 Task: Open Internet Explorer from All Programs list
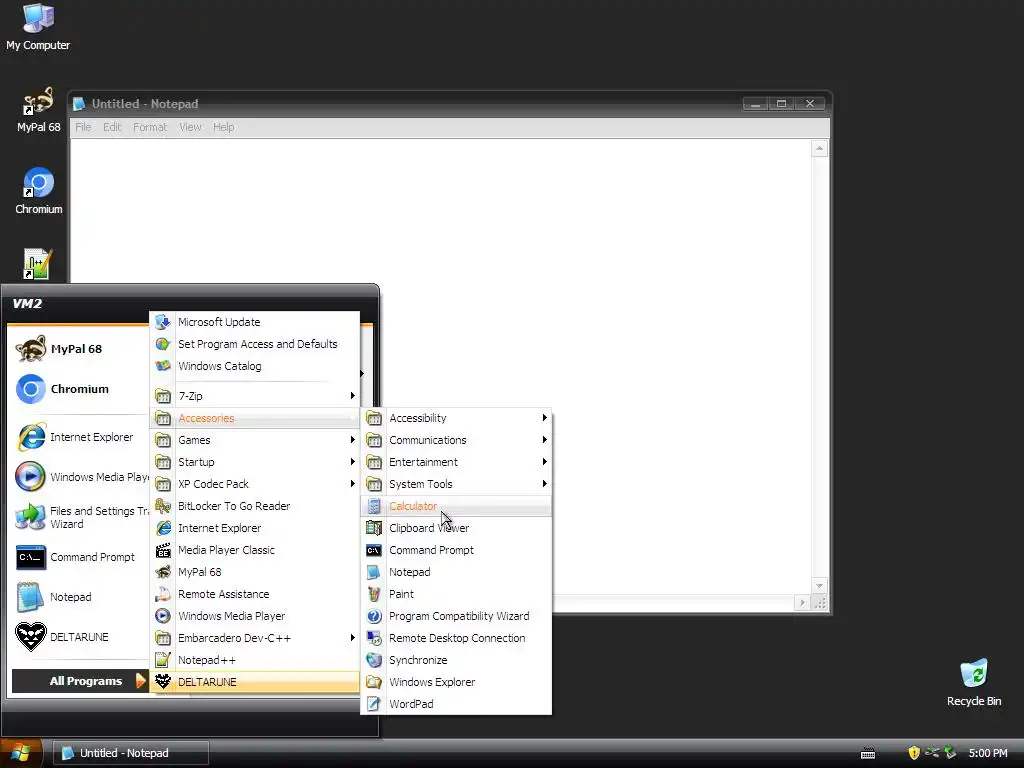click(x=255, y=528)
